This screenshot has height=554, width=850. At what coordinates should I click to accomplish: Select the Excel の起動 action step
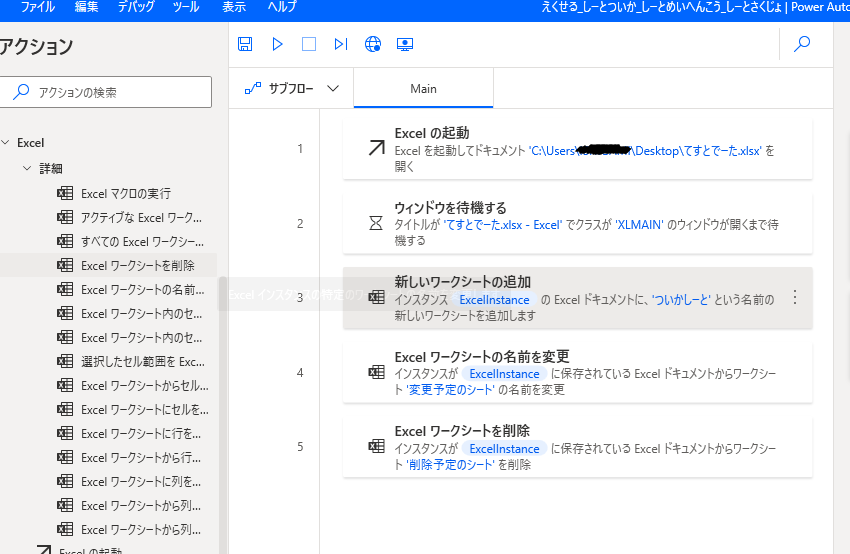(577, 150)
